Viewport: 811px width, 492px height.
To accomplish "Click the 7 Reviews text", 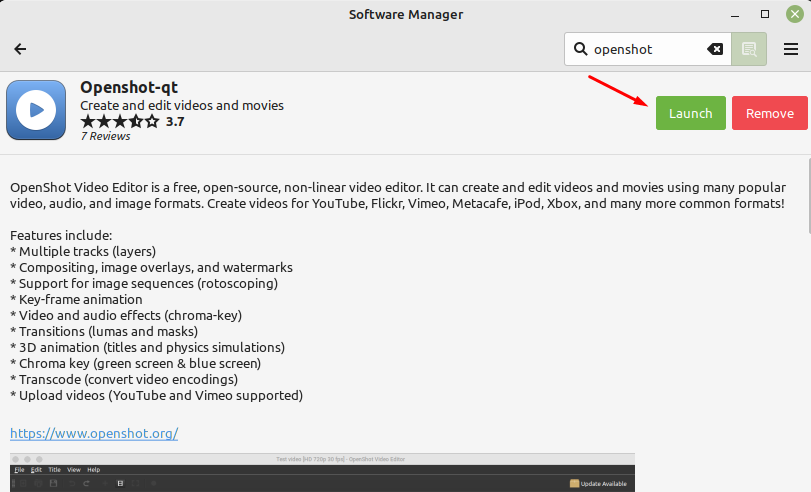I will tap(106, 136).
